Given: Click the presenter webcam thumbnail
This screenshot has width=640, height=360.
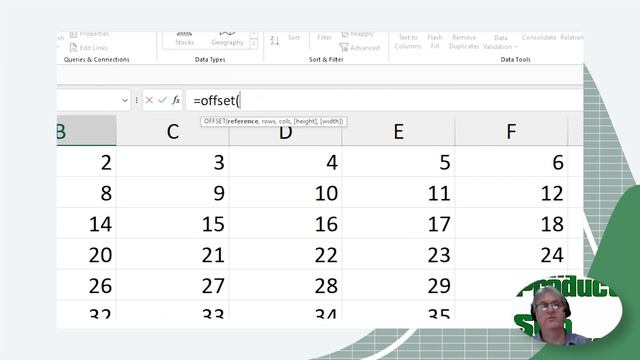Looking at the screenshot, I should coord(567,310).
